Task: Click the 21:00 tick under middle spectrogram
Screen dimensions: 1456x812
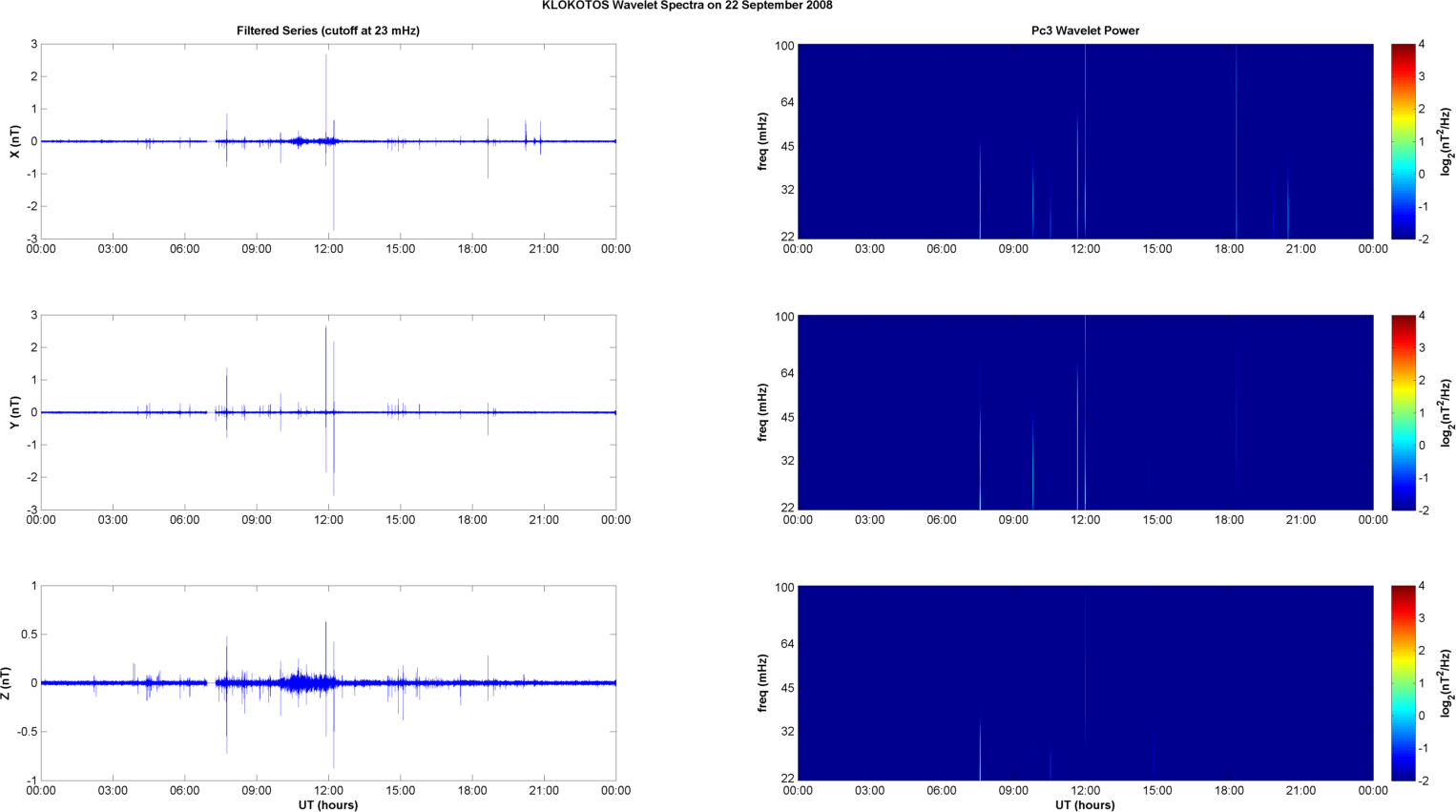Action: click(1300, 520)
